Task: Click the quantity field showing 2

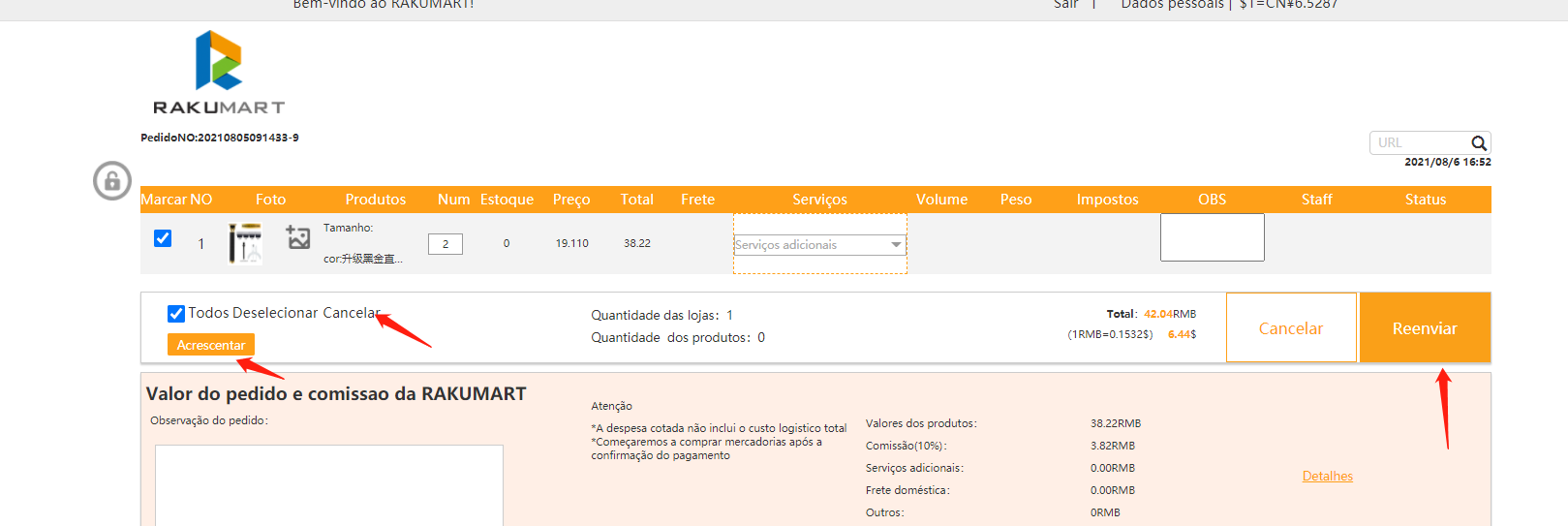Action: (446, 244)
